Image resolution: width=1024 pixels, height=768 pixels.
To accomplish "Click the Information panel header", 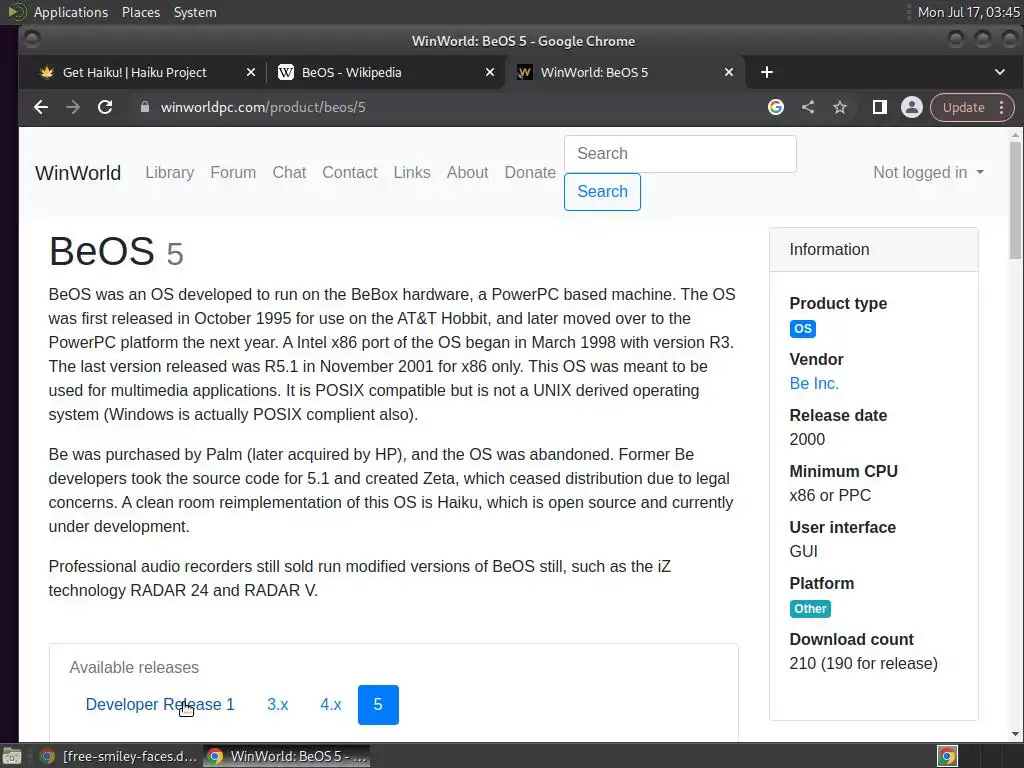I will coord(874,249).
